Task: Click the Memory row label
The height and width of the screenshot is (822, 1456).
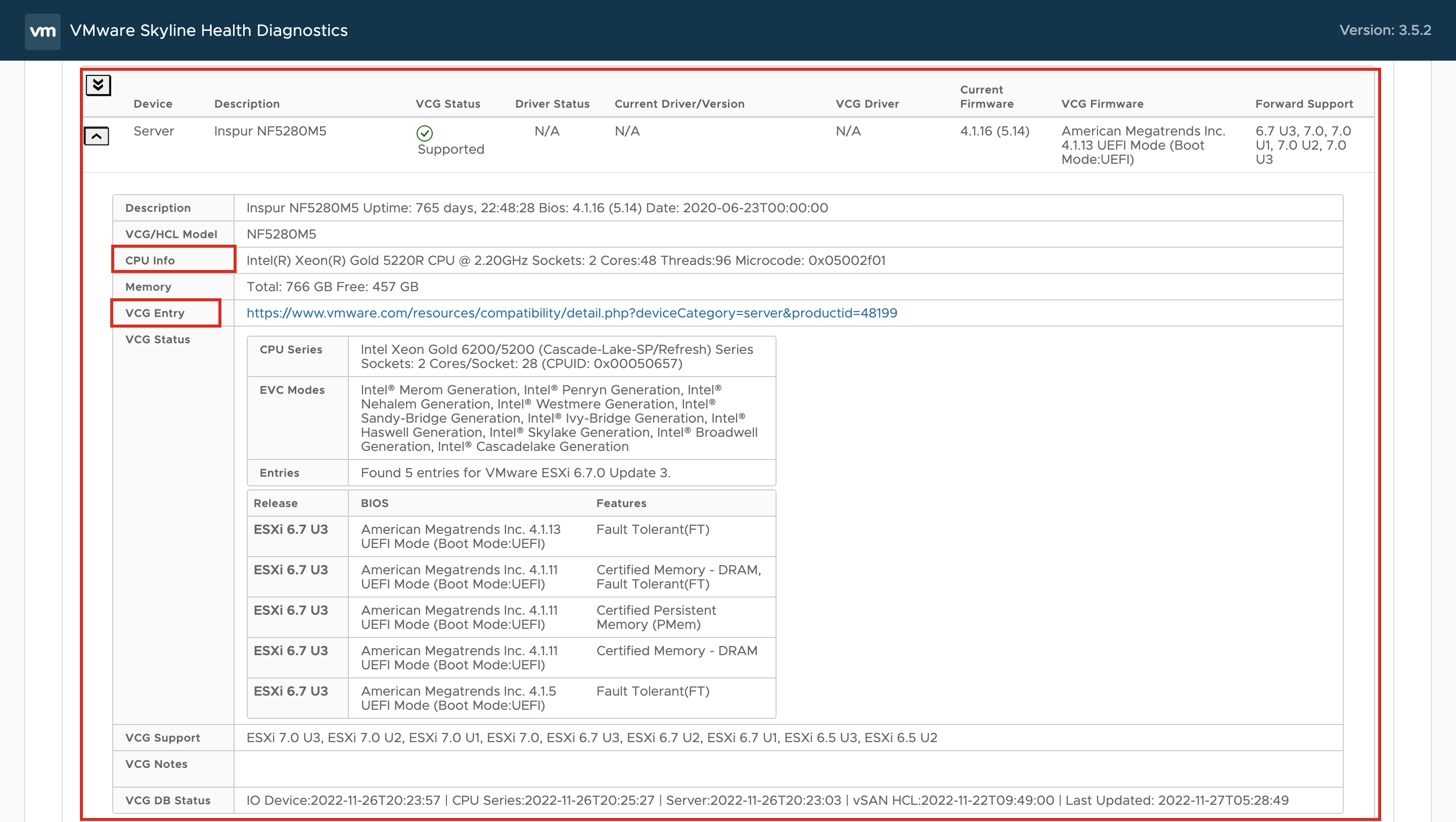Action: 148,287
